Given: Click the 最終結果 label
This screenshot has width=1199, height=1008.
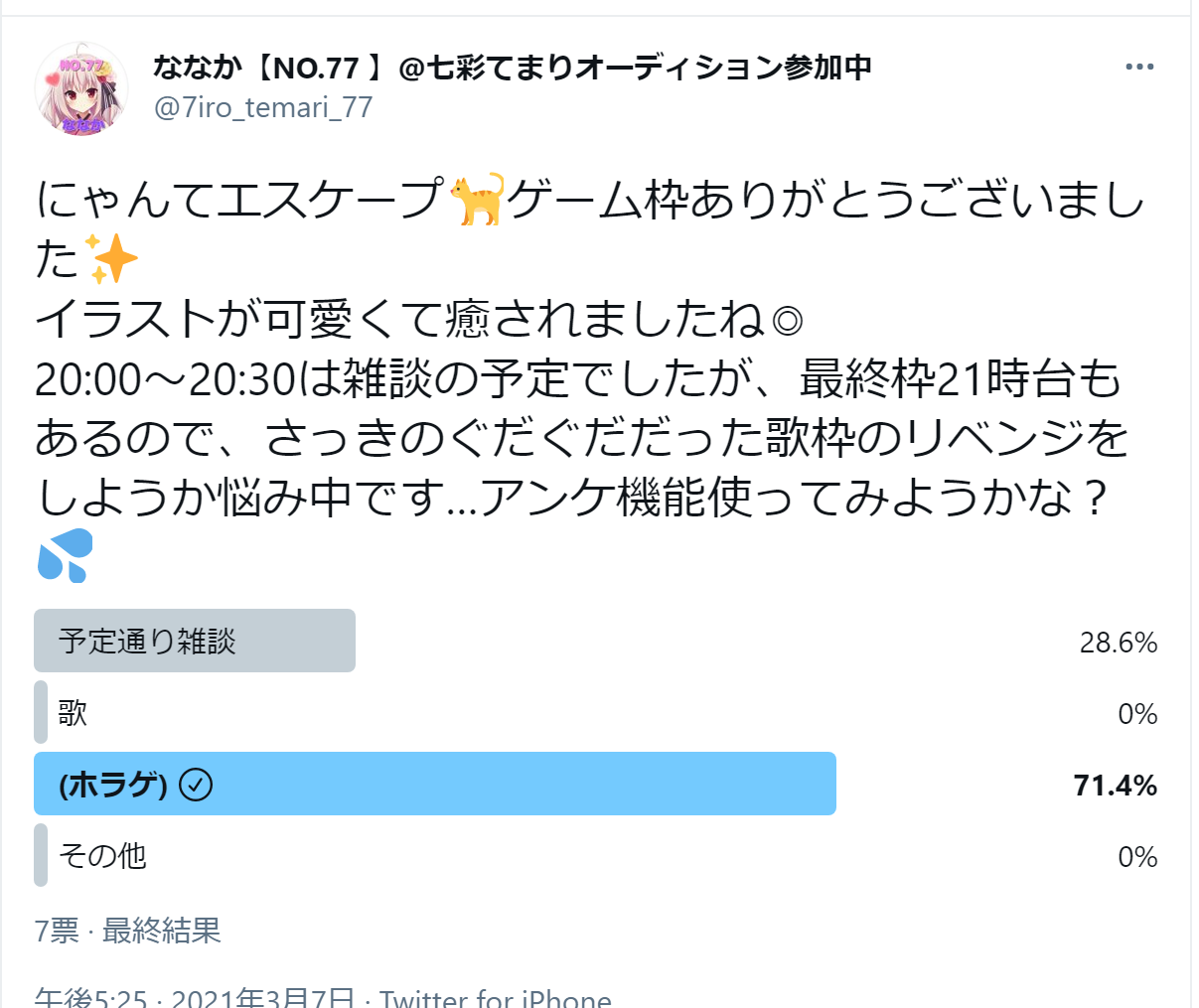Looking at the screenshot, I should pyautogui.click(x=161, y=931).
